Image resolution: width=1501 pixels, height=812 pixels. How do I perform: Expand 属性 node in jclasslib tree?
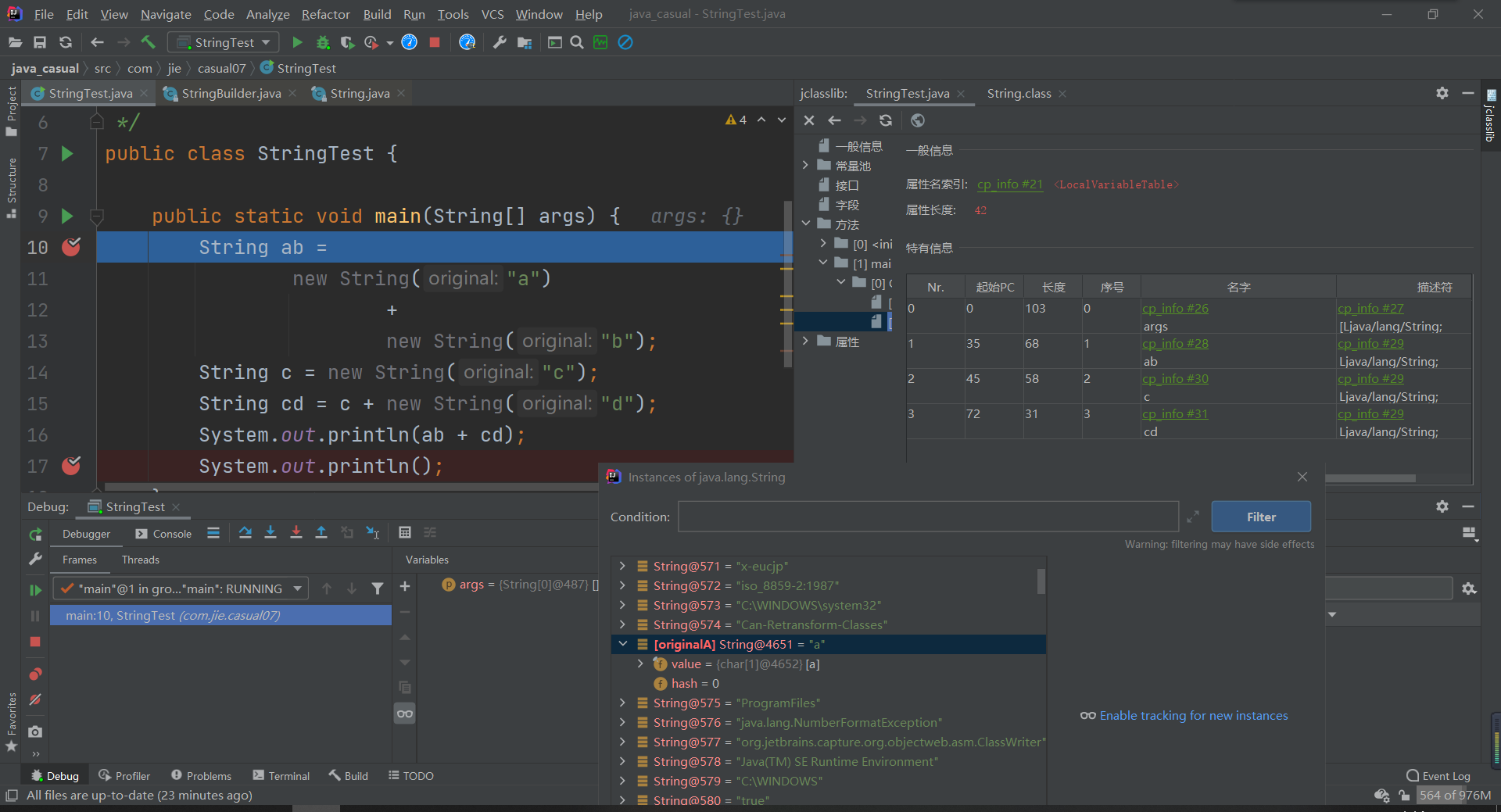click(805, 342)
